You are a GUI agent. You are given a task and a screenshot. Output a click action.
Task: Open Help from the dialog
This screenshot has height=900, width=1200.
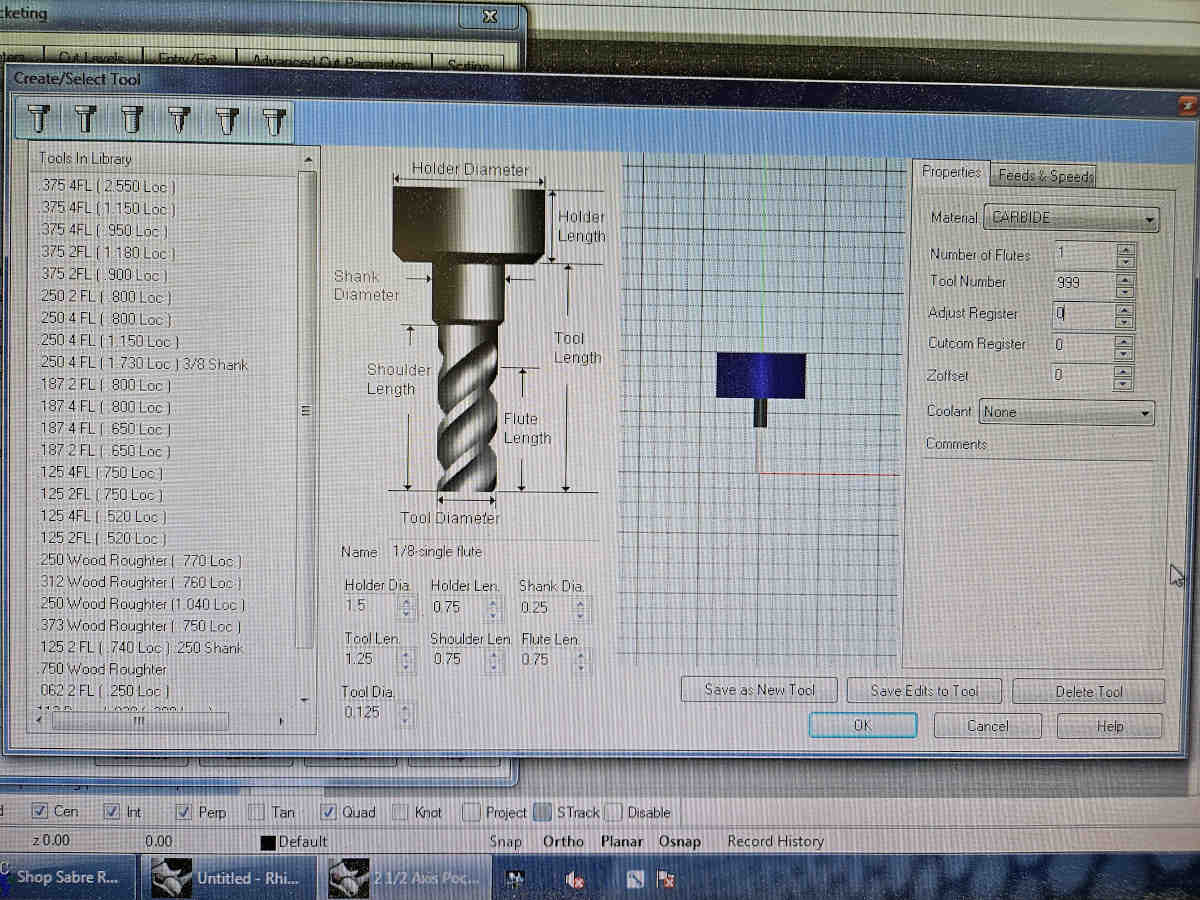[x=1110, y=727]
